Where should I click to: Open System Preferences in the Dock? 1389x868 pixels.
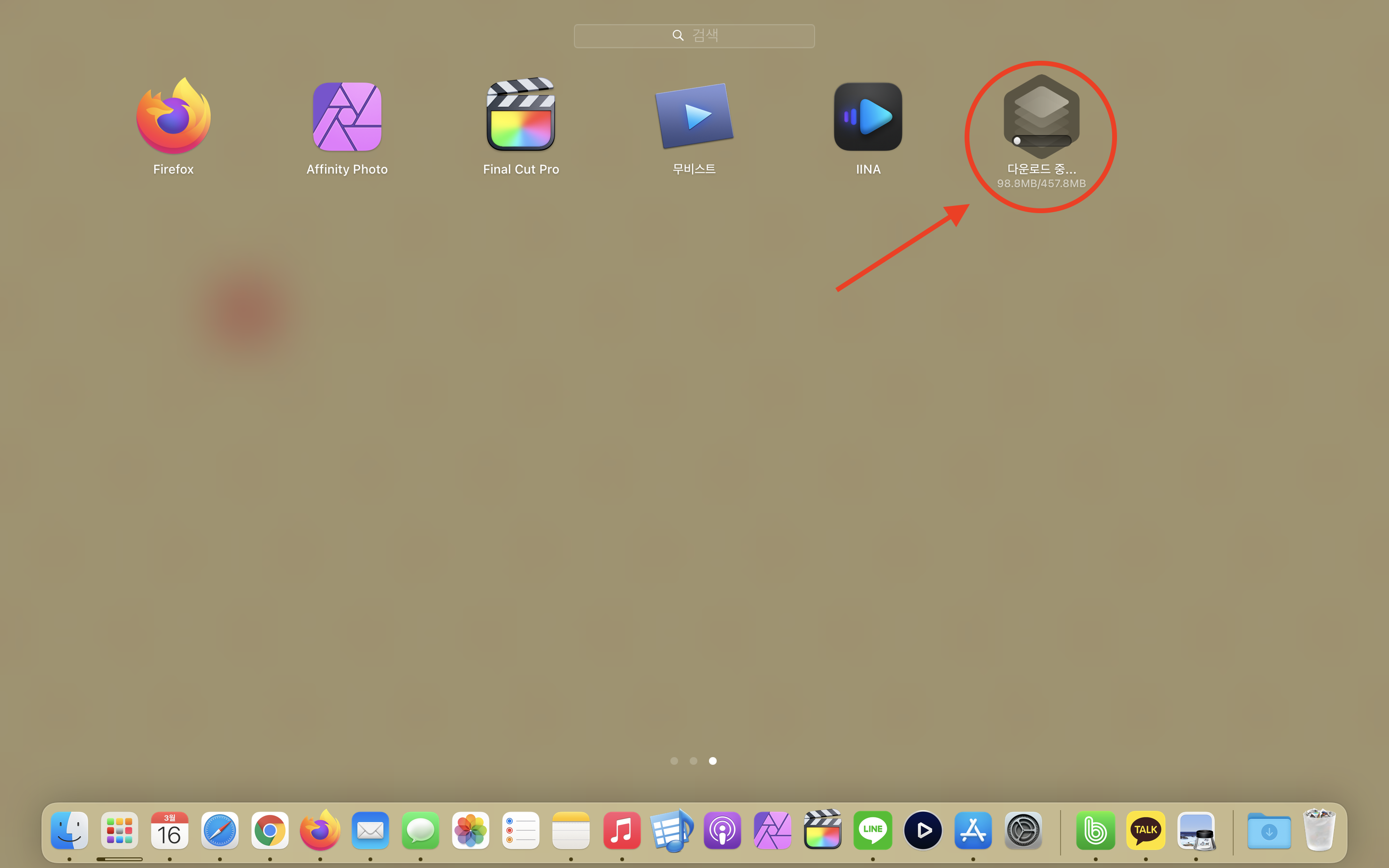(x=1023, y=830)
